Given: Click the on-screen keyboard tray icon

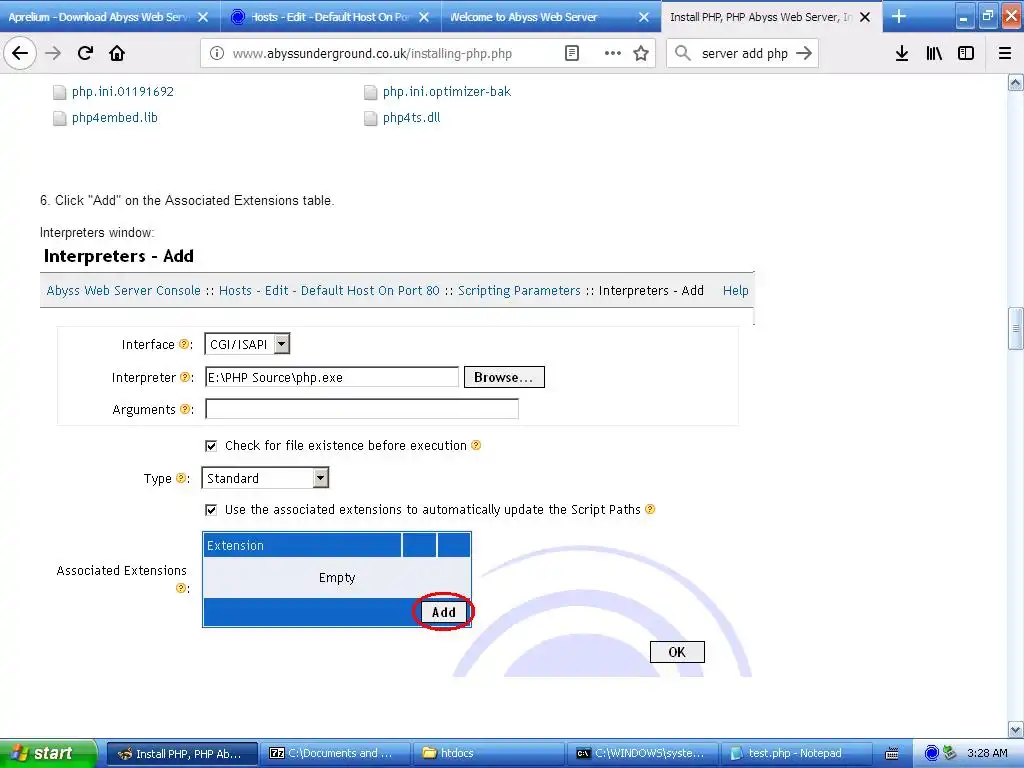Looking at the screenshot, I should click(x=892, y=754).
